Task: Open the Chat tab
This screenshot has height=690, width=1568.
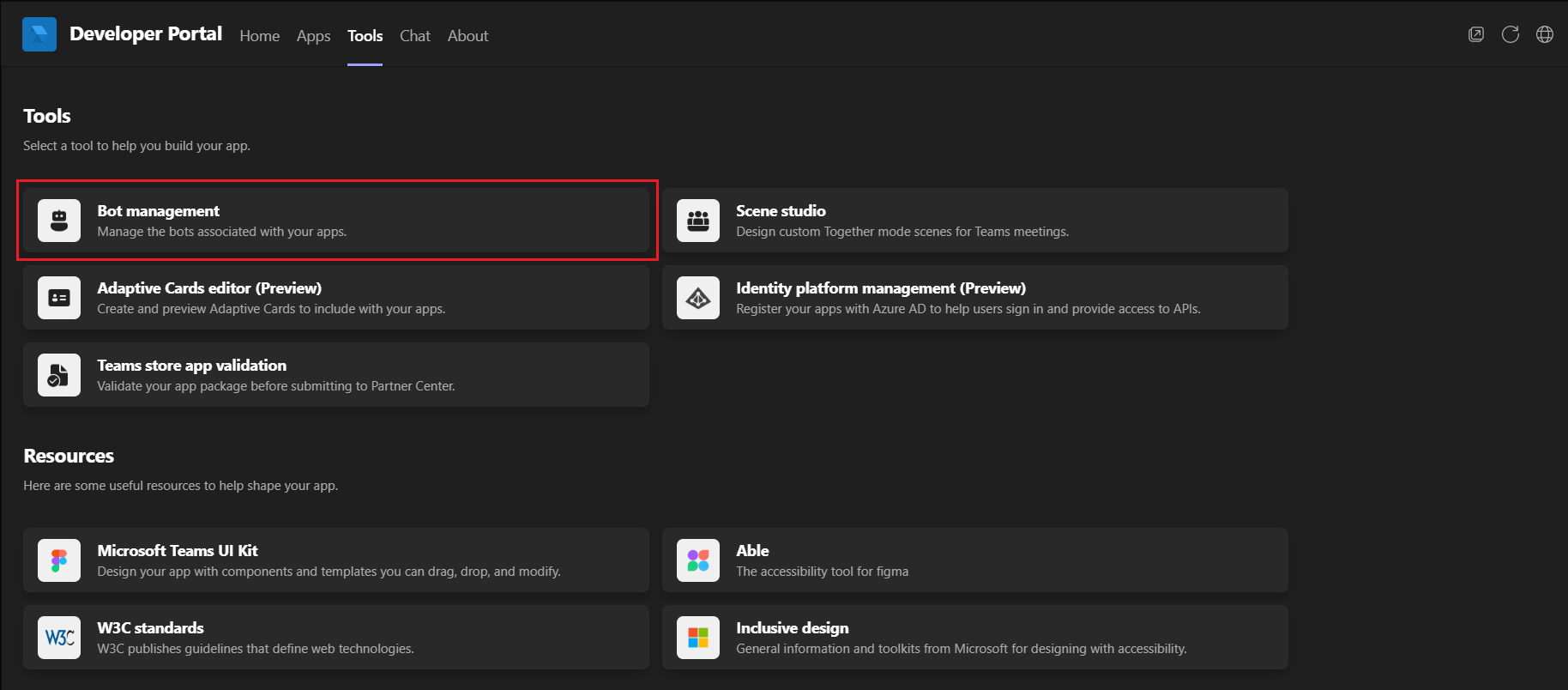Action: point(415,36)
